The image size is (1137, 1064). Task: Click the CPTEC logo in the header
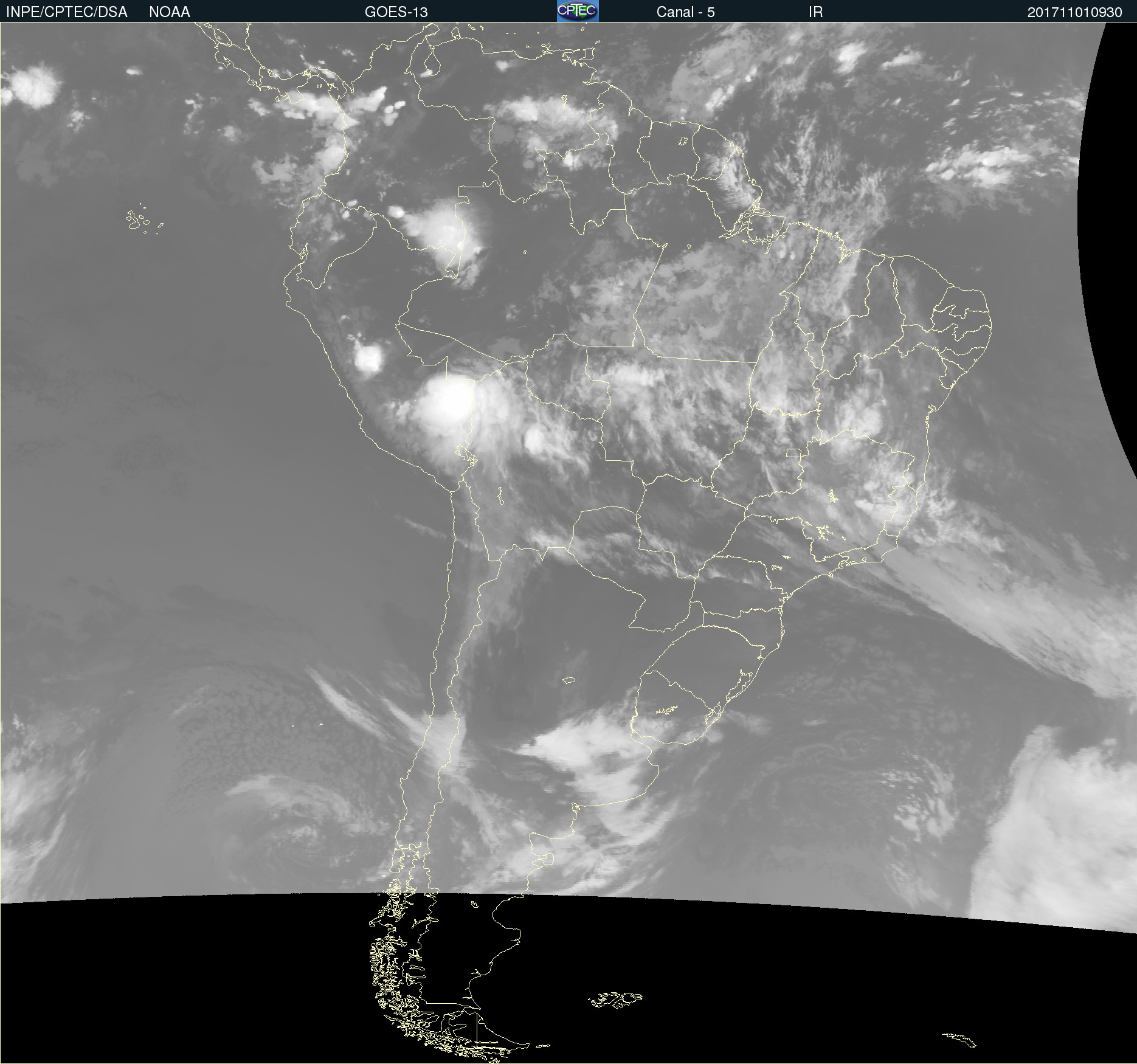pyautogui.click(x=578, y=11)
